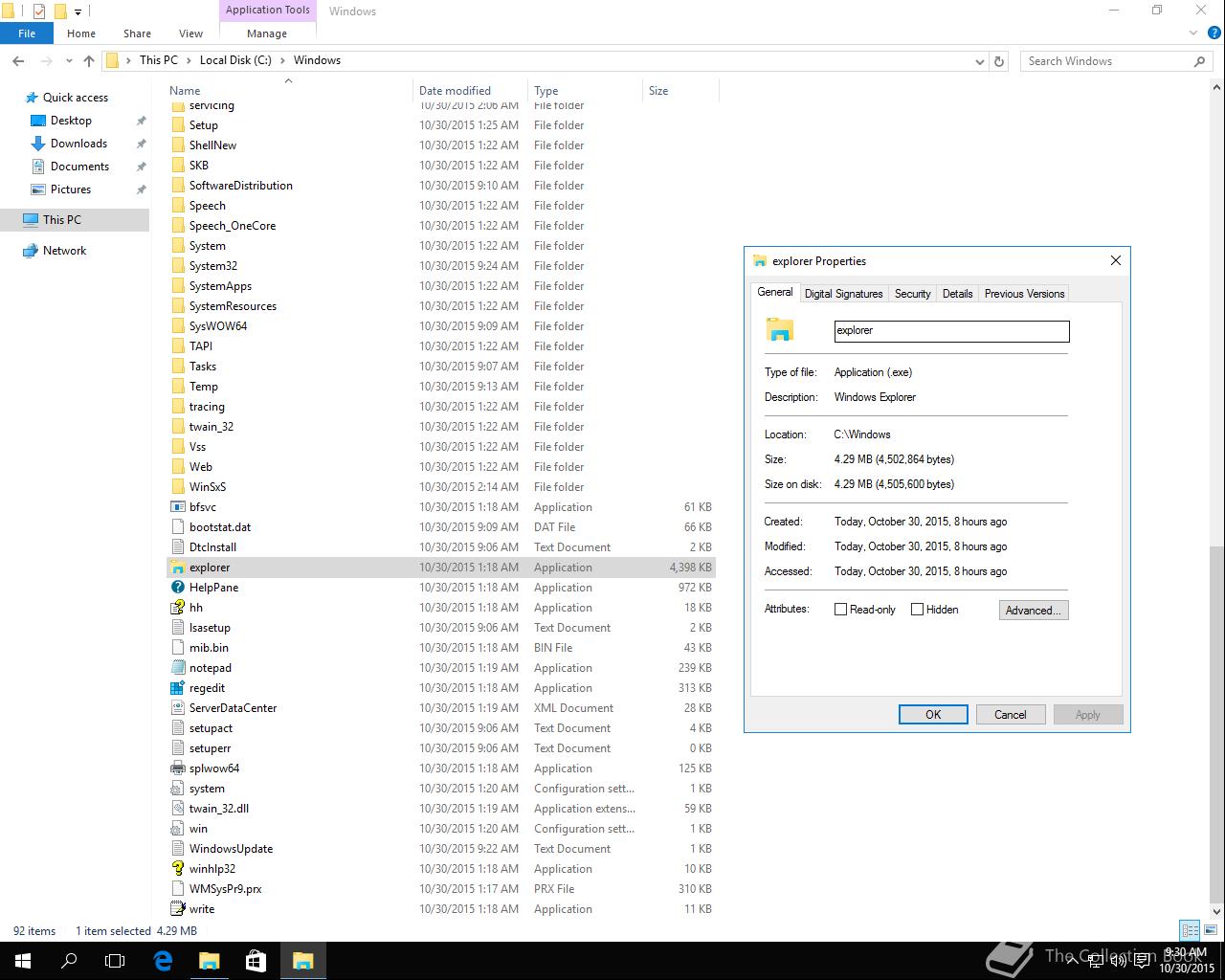Click the regedit application icon

177,688
